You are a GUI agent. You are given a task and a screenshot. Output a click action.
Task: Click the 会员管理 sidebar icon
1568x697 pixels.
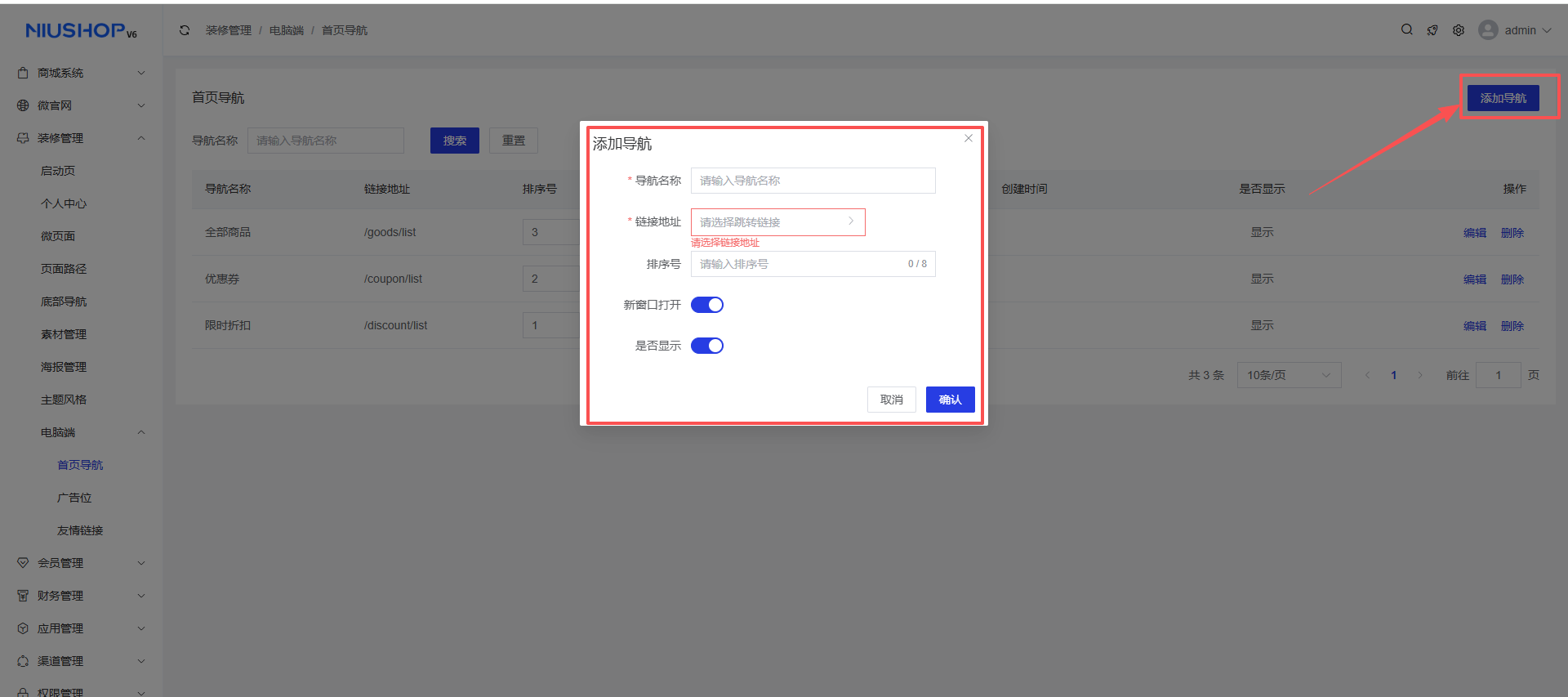(x=23, y=563)
